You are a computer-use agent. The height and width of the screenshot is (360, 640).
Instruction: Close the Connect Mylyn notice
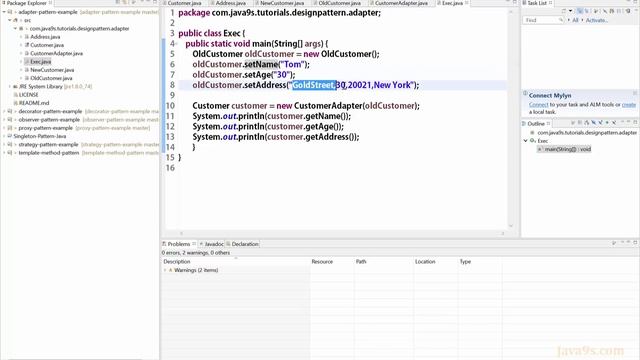pyautogui.click(x=635, y=93)
